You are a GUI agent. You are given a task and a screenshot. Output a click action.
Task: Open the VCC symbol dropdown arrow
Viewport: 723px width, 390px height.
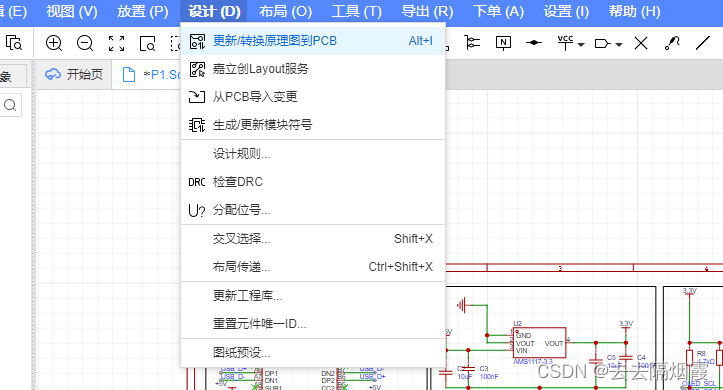pyautogui.click(x=581, y=45)
